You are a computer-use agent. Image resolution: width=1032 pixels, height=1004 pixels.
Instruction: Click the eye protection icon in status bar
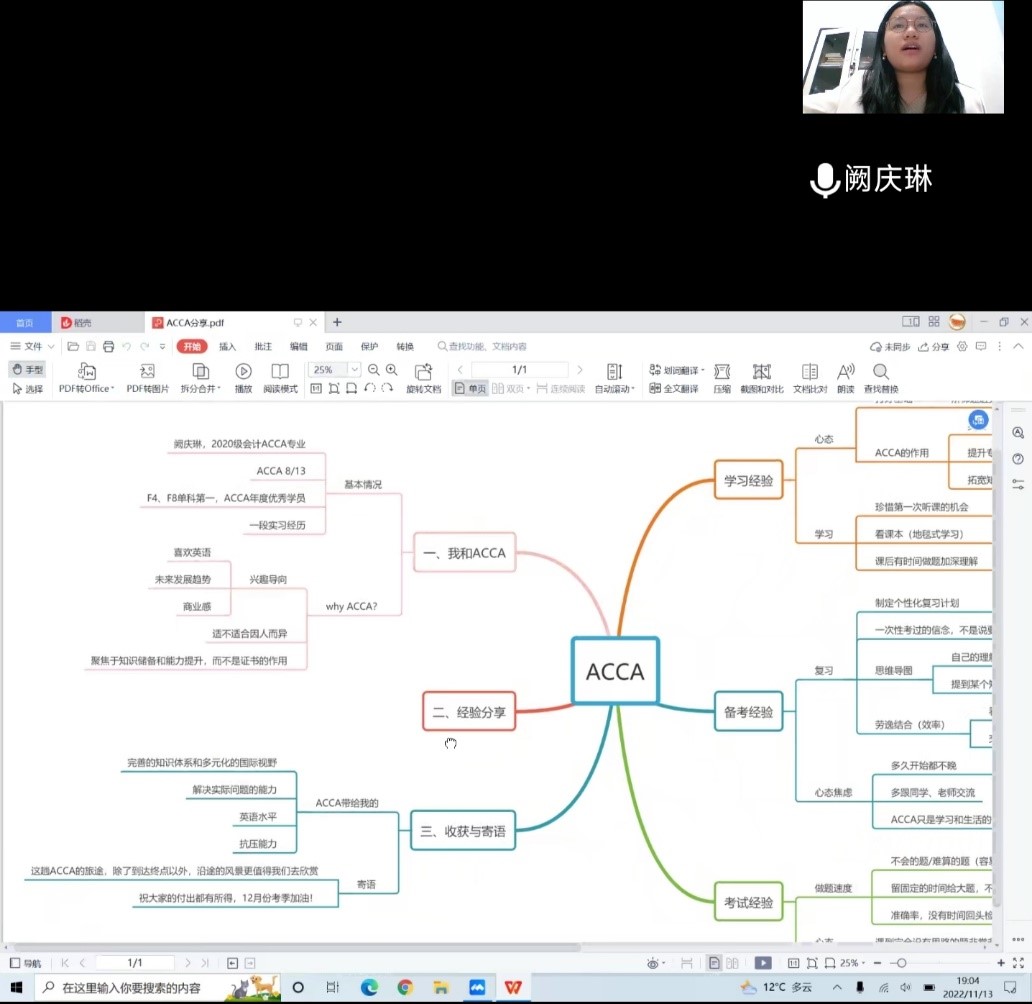tap(654, 963)
